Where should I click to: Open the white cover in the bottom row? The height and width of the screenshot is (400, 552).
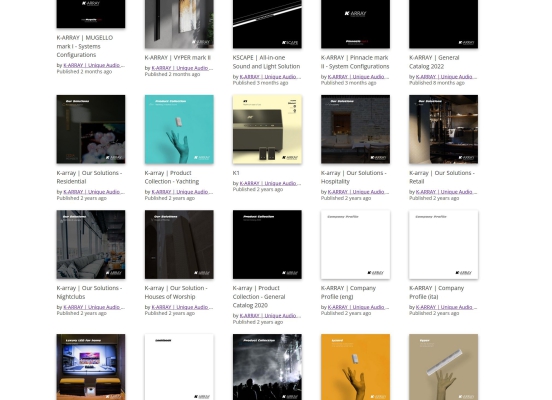tap(179, 367)
